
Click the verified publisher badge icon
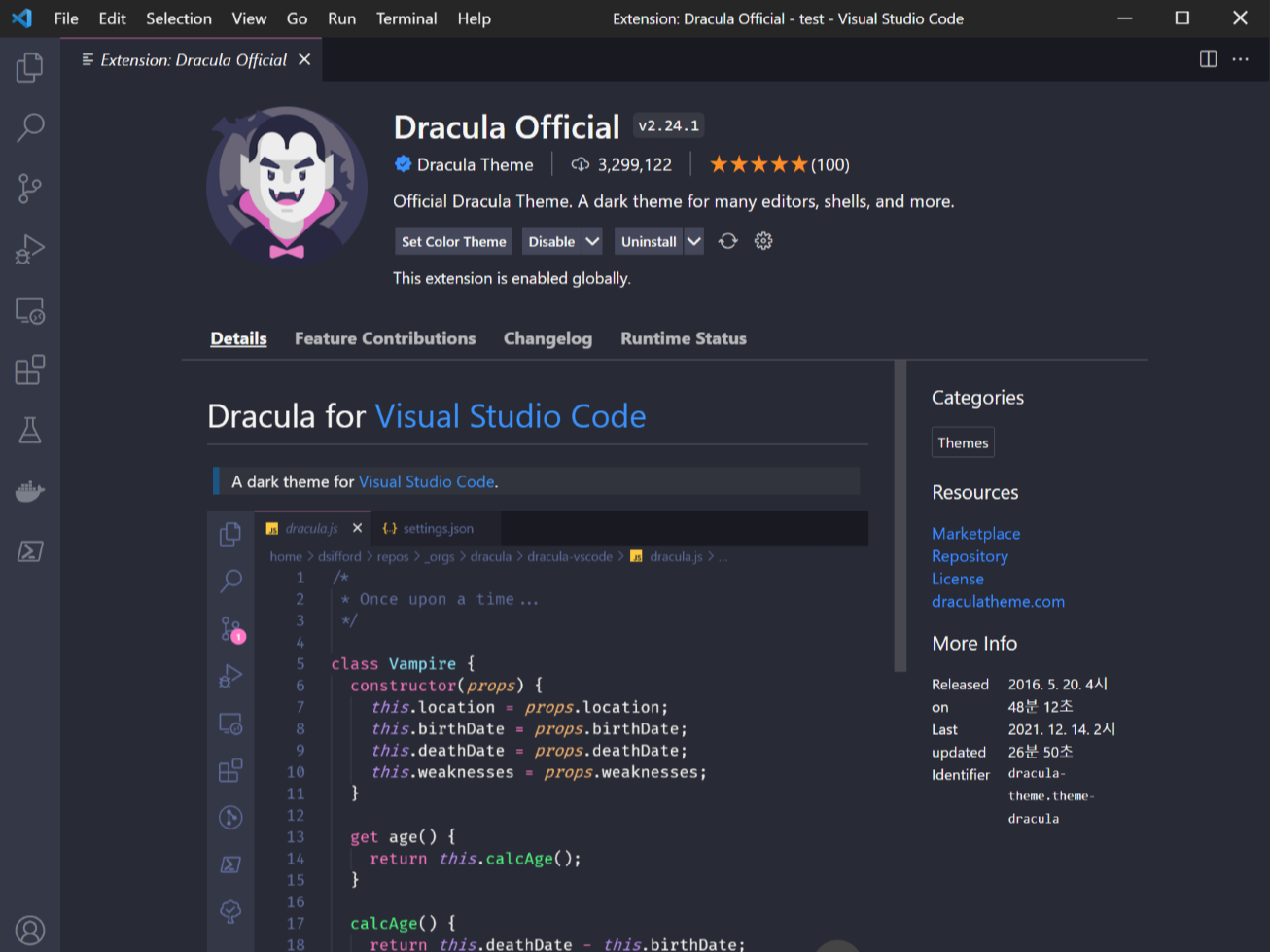pyautogui.click(x=403, y=164)
